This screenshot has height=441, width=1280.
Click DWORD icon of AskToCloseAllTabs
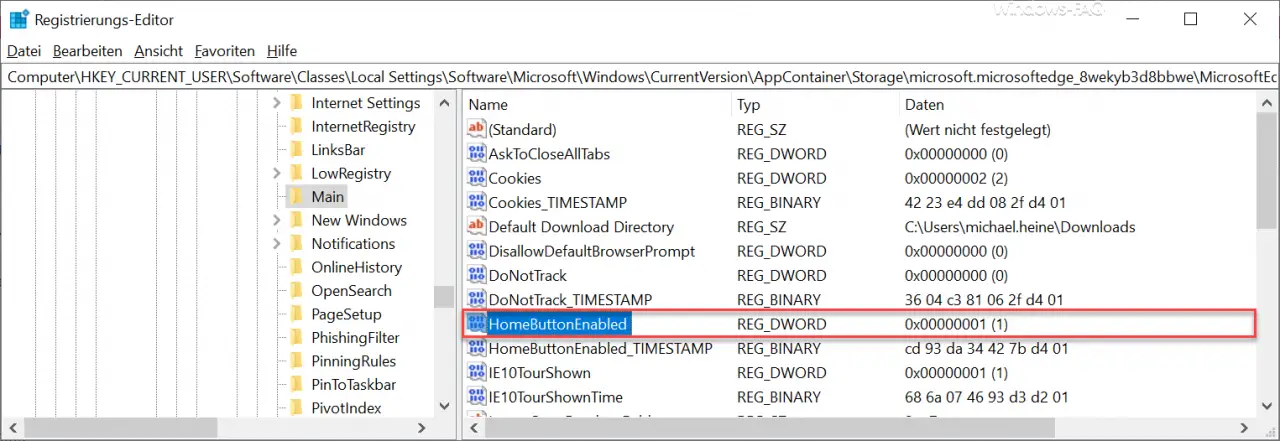477,154
